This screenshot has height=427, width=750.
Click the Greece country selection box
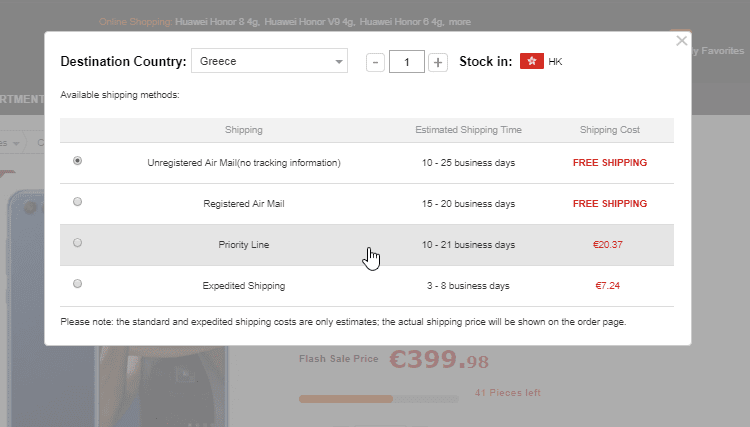269,61
